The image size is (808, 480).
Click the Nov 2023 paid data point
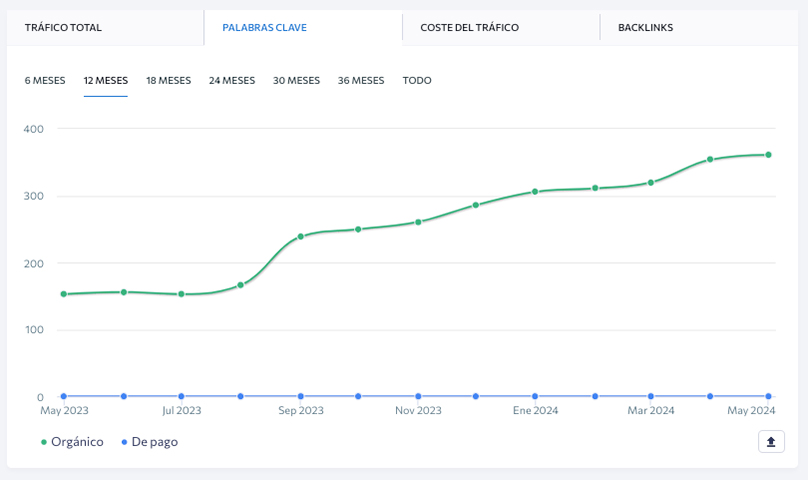pyautogui.click(x=418, y=396)
